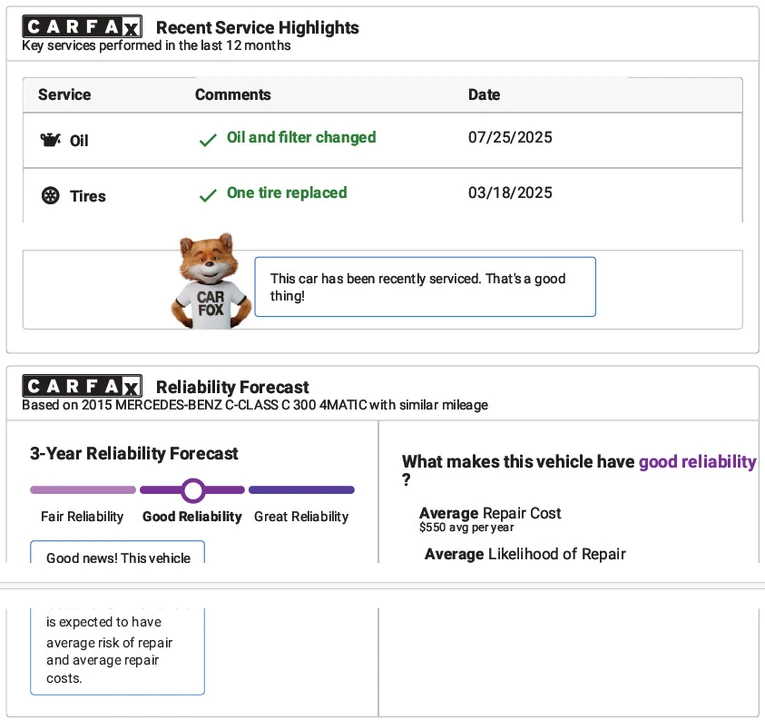Screen dimensions: 765x720
Task: Click the checkmark next to One tire replaced
Action: pos(208,196)
